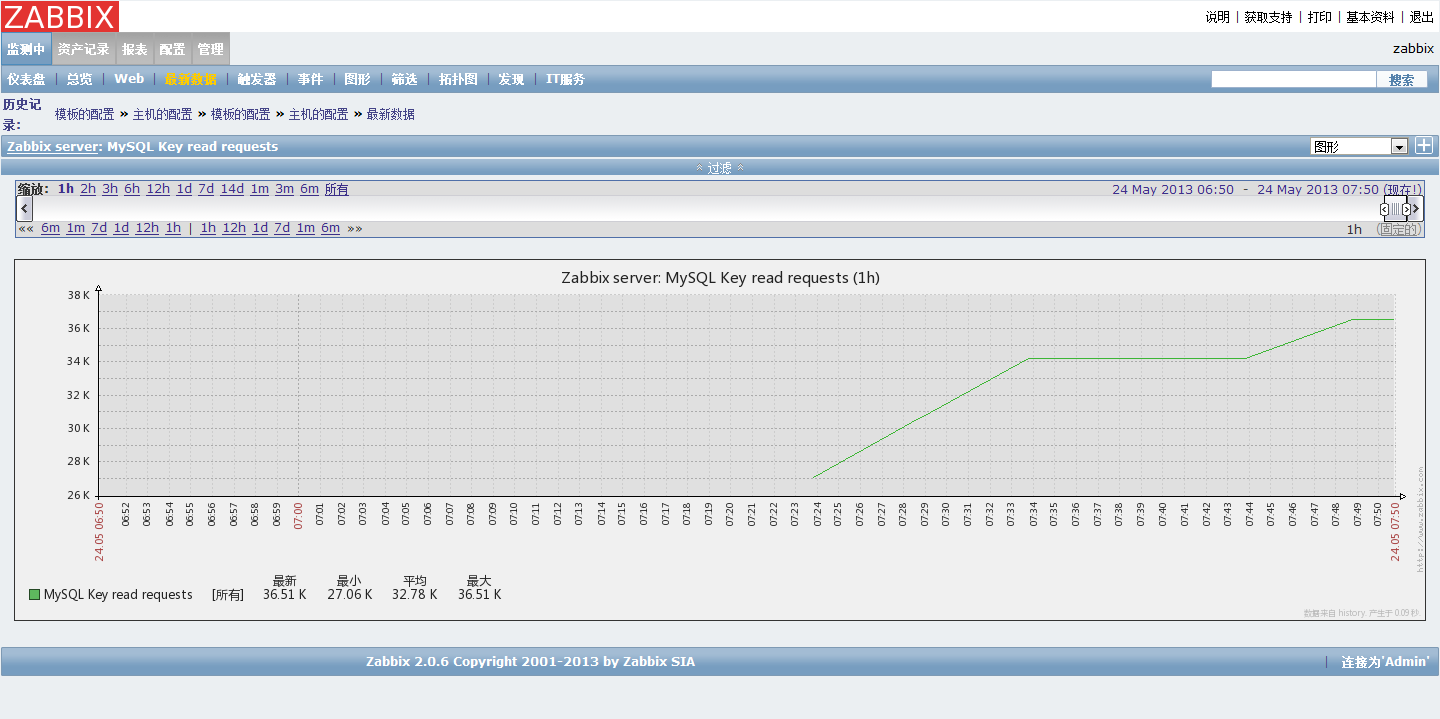Open the 配置 main tab

coord(172,49)
